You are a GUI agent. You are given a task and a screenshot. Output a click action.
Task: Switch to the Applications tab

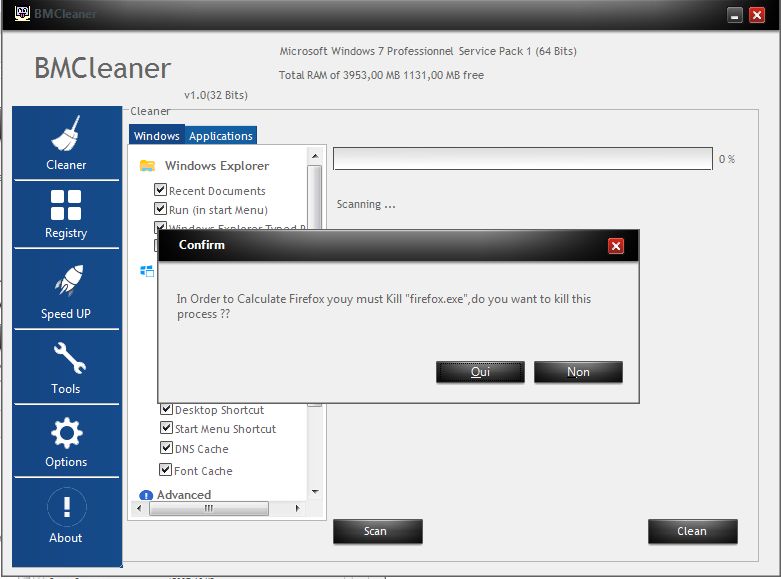point(221,135)
